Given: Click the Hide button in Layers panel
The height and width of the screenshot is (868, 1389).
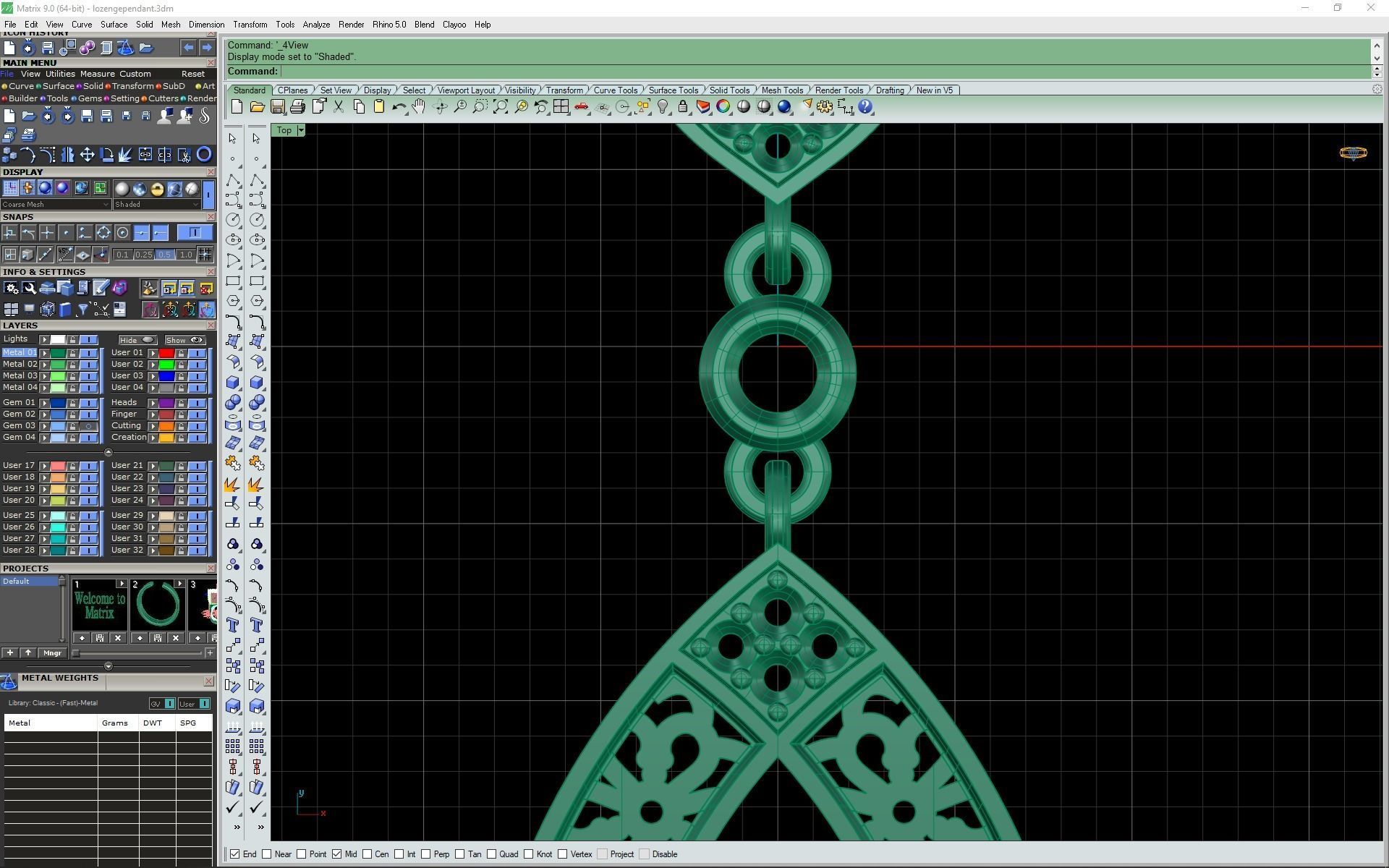Looking at the screenshot, I should pos(137,340).
